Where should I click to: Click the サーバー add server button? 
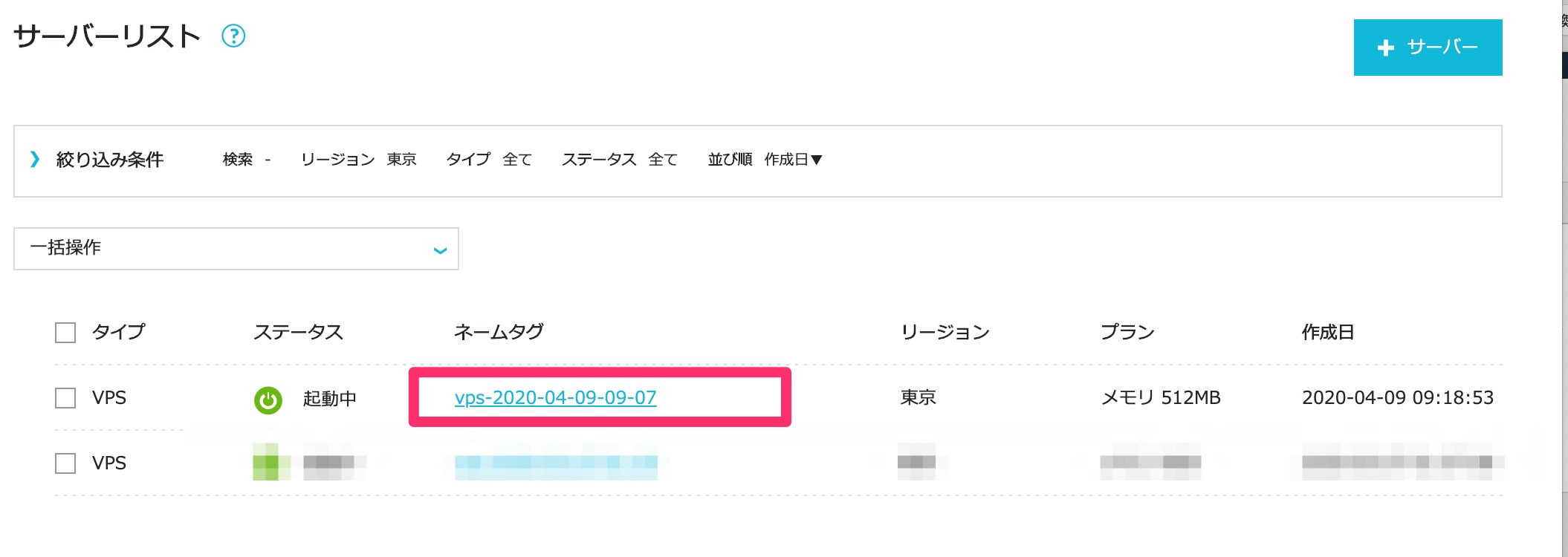(1428, 48)
